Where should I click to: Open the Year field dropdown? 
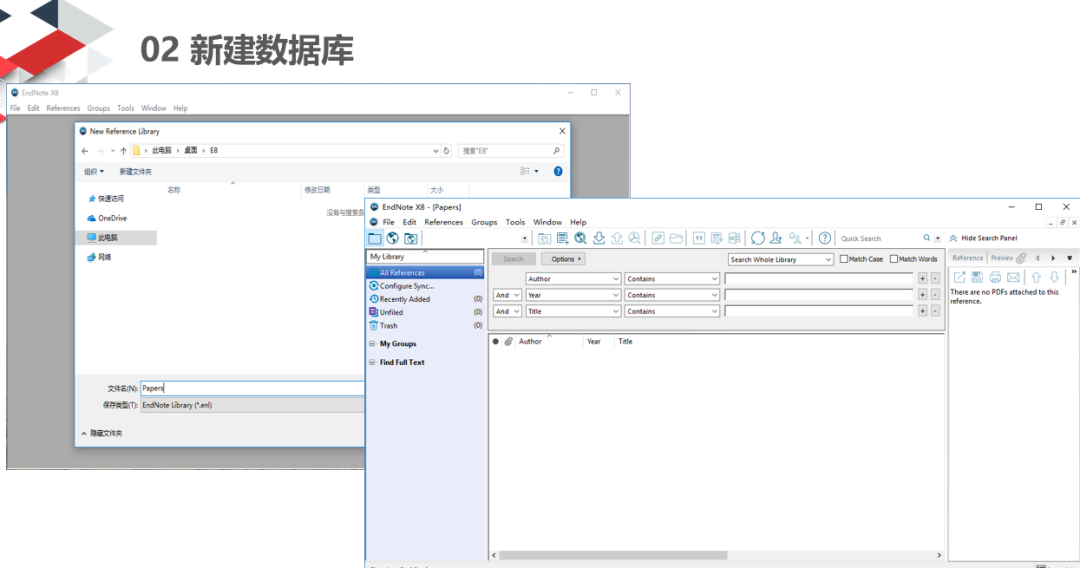point(573,295)
